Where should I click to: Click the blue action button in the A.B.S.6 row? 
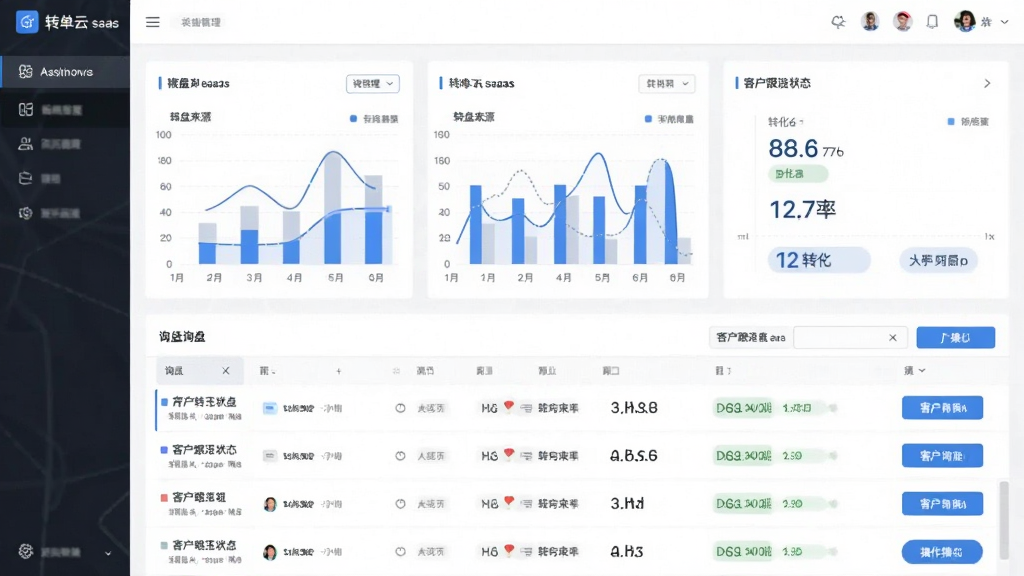coord(942,456)
